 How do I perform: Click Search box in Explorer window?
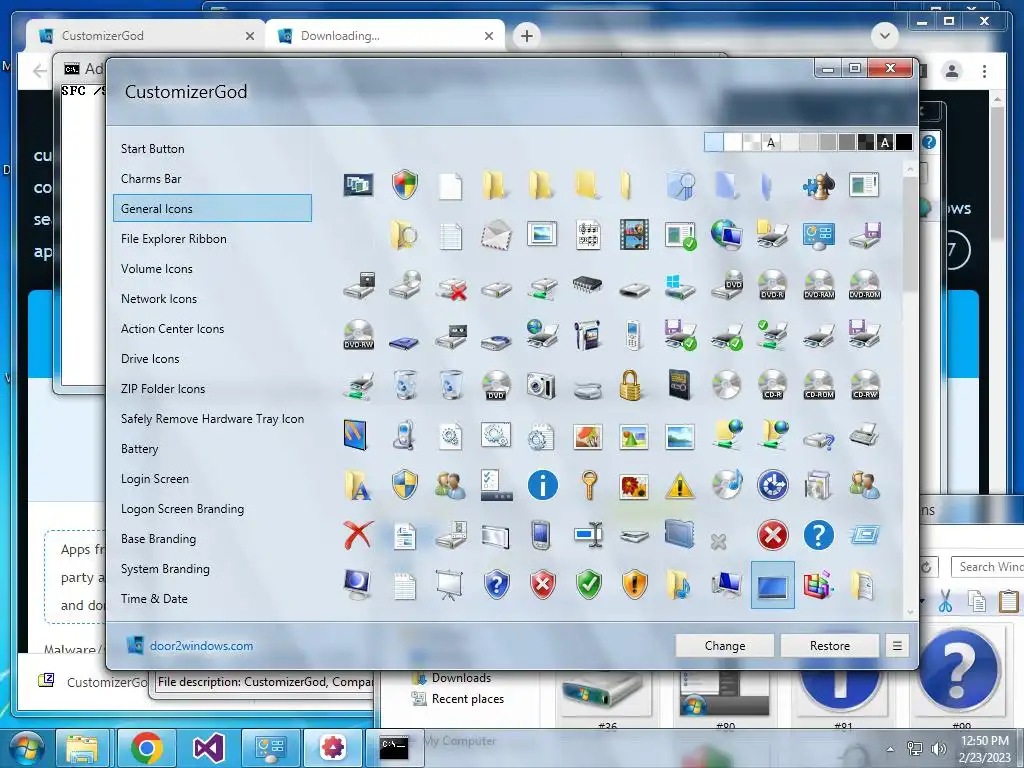pyautogui.click(x=987, y=567)
